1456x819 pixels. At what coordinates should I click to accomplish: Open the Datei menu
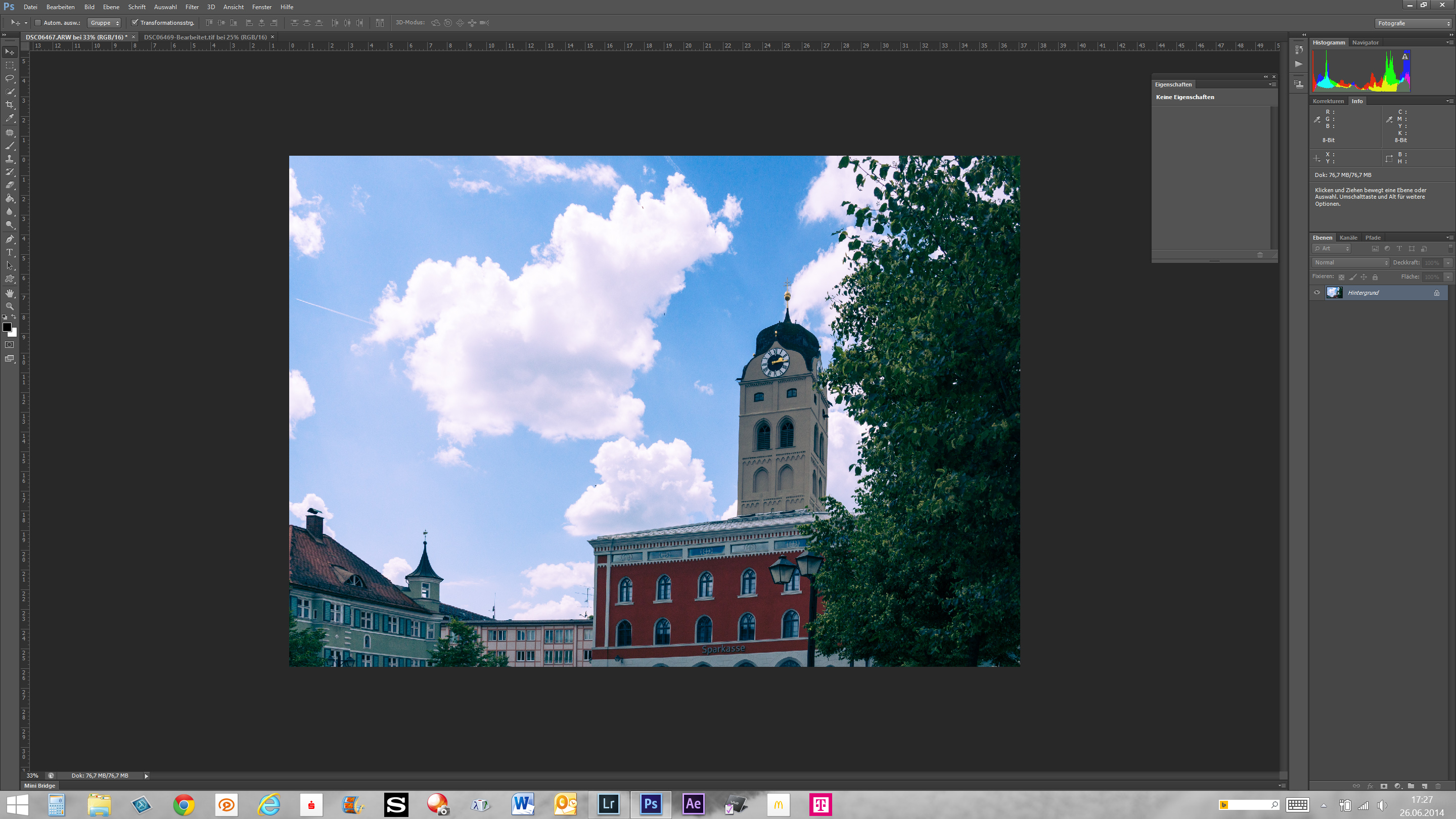pyautogui.click(x=30, y=7)
